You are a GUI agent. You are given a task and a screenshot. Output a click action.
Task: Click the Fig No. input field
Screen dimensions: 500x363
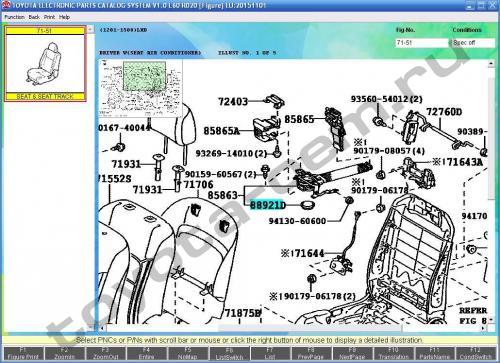click(422, 43)
